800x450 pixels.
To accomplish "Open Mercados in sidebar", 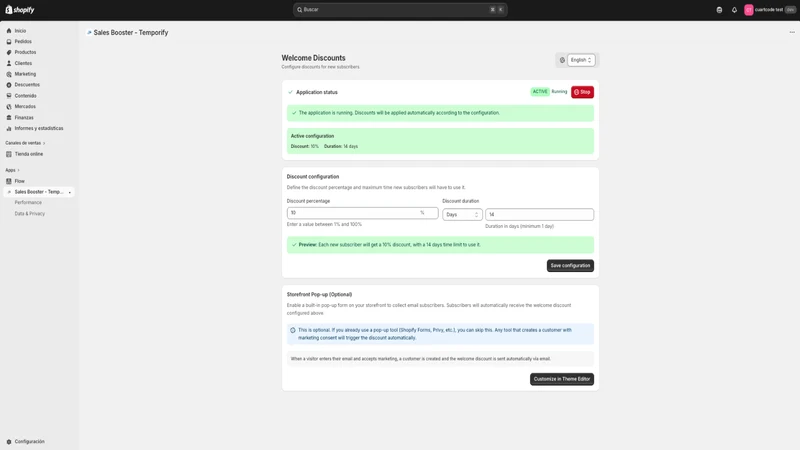I will pos(25,107).
